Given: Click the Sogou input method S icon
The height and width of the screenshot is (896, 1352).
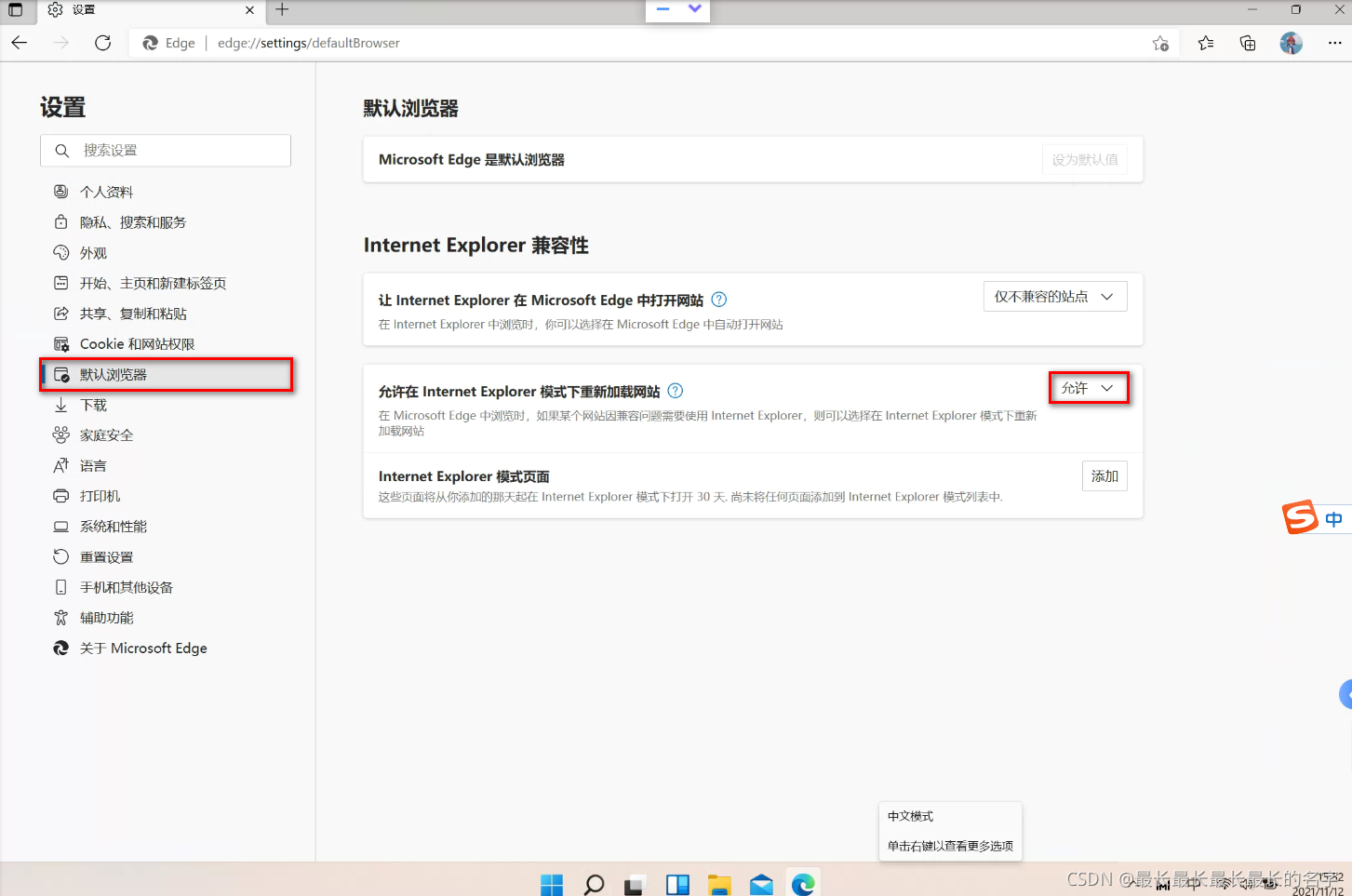Looking at the screenshot, I should (x=1301, y=517).
